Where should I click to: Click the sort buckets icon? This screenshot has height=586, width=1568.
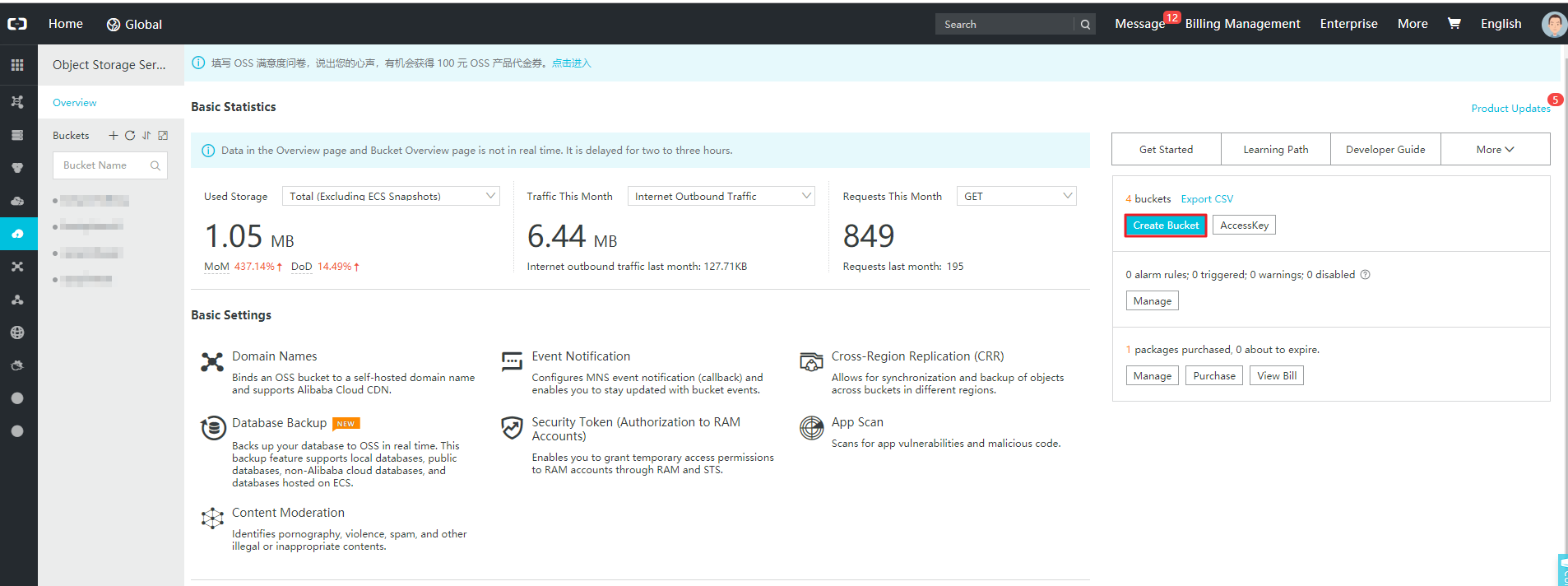[x=146, y=136]
